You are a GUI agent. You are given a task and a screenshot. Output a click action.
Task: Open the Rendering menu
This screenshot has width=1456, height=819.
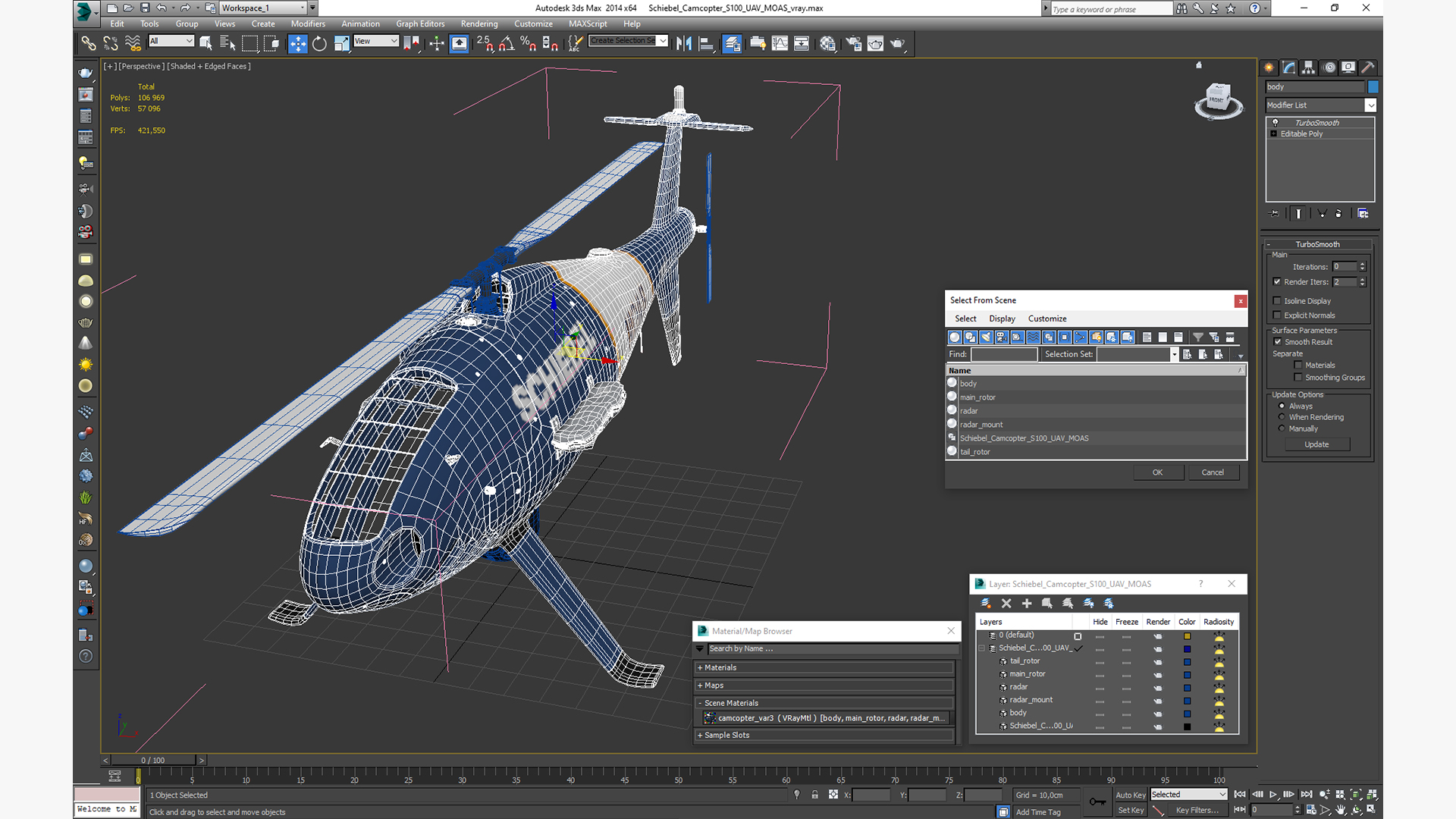click(x=479, y=24)
